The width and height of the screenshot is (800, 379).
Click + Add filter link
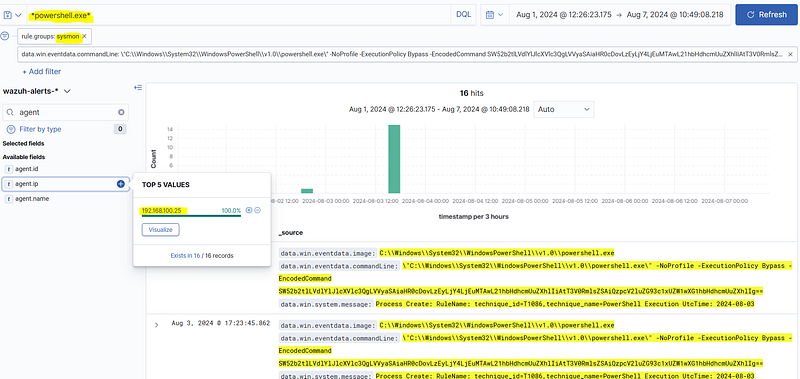click(x=41, y=71)
